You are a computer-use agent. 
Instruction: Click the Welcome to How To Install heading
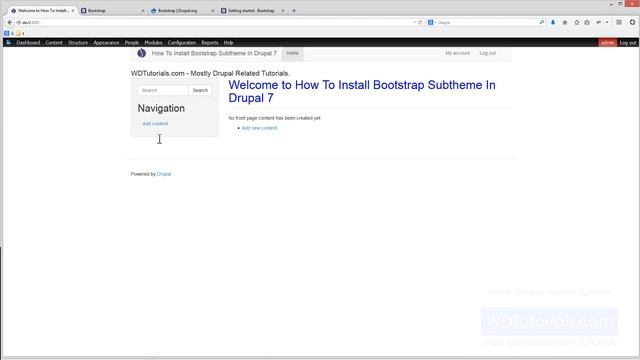pos(362,91)
